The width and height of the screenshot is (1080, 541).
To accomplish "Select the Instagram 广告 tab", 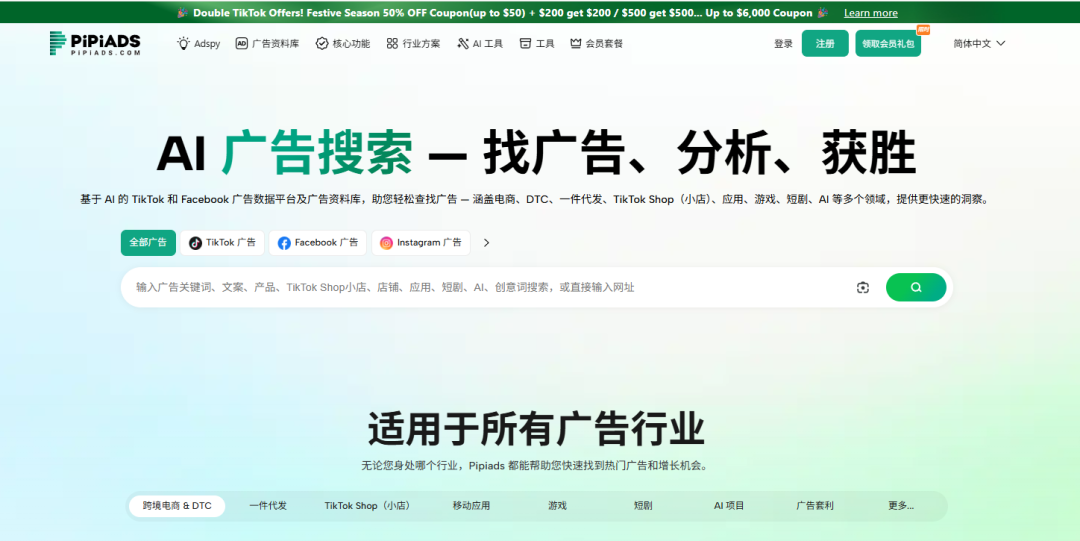I will pyautogui.click(x=421, y=243).
